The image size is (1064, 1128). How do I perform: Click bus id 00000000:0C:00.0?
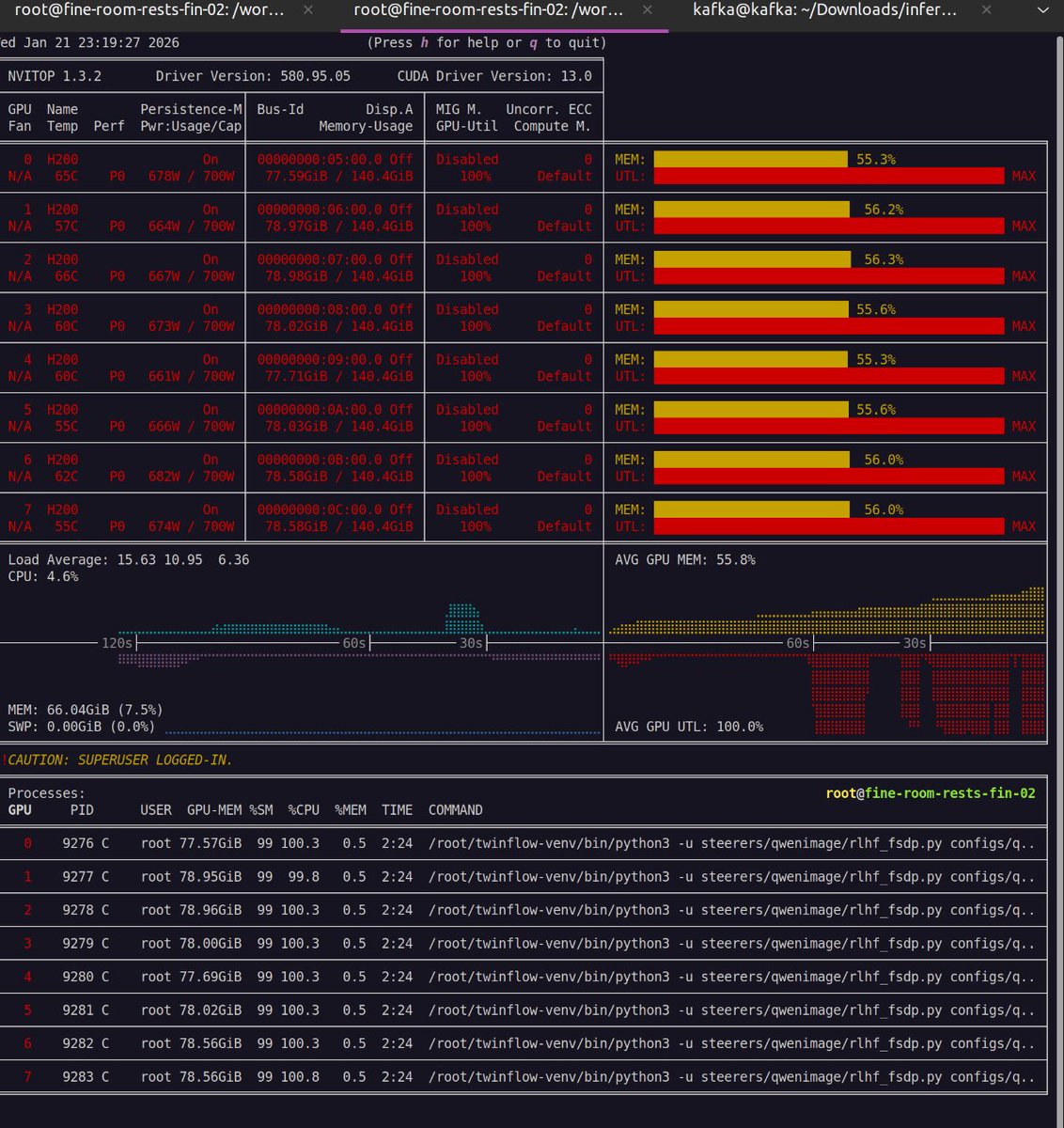tap(320, 509)
